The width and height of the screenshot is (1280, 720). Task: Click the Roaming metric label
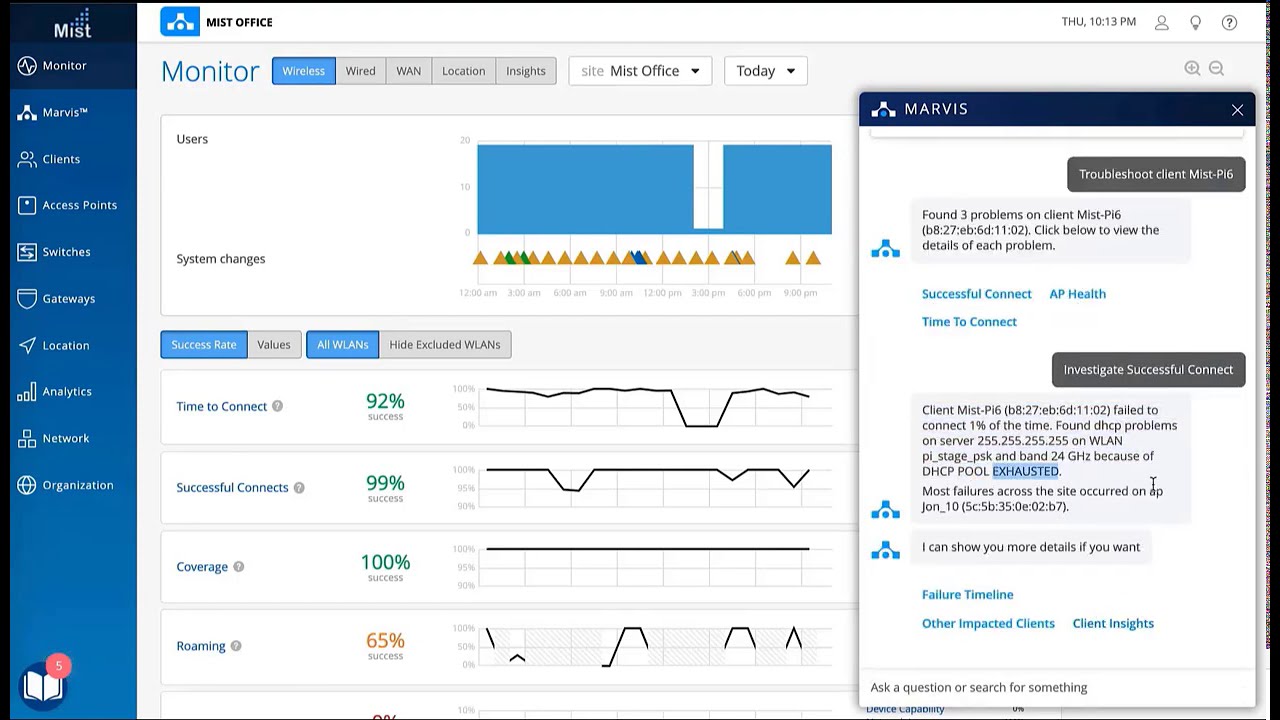(x=201, y=645)
